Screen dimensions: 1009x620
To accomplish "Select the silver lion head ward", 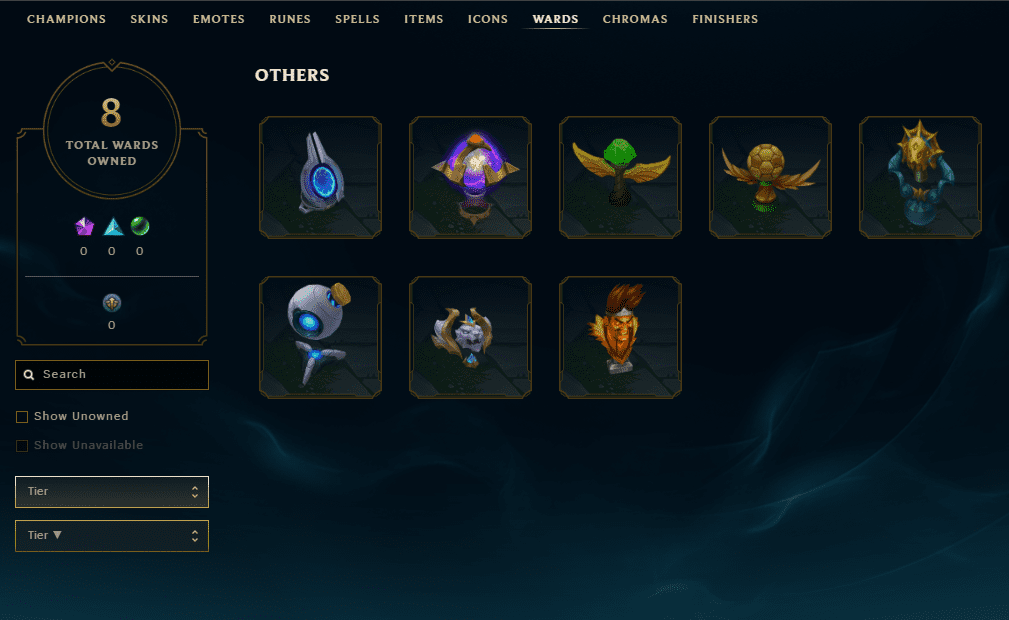I will [470, 337].
